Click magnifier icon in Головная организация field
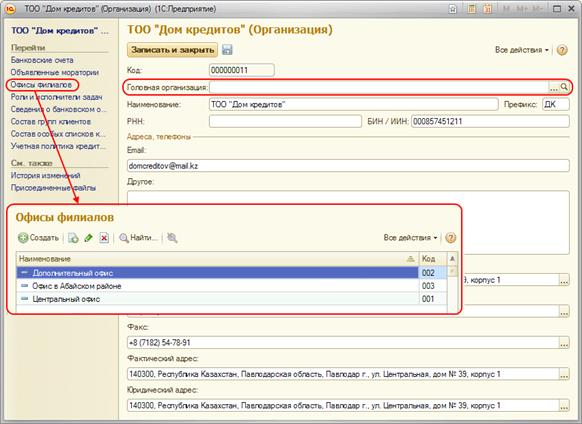 click(x=564, y=87)
